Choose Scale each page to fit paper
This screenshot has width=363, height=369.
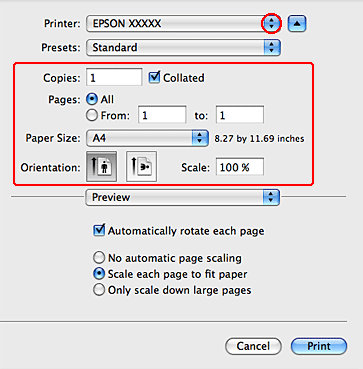99,274
